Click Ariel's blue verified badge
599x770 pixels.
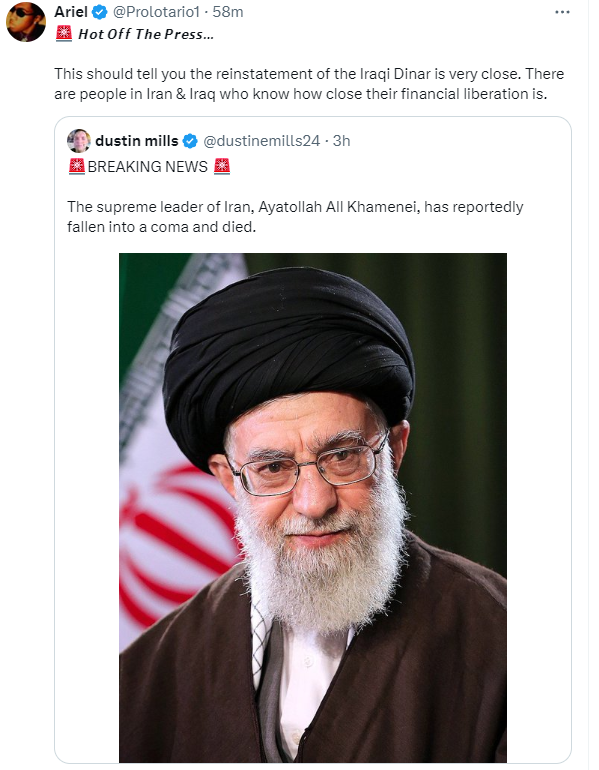[x=100, y=12]
